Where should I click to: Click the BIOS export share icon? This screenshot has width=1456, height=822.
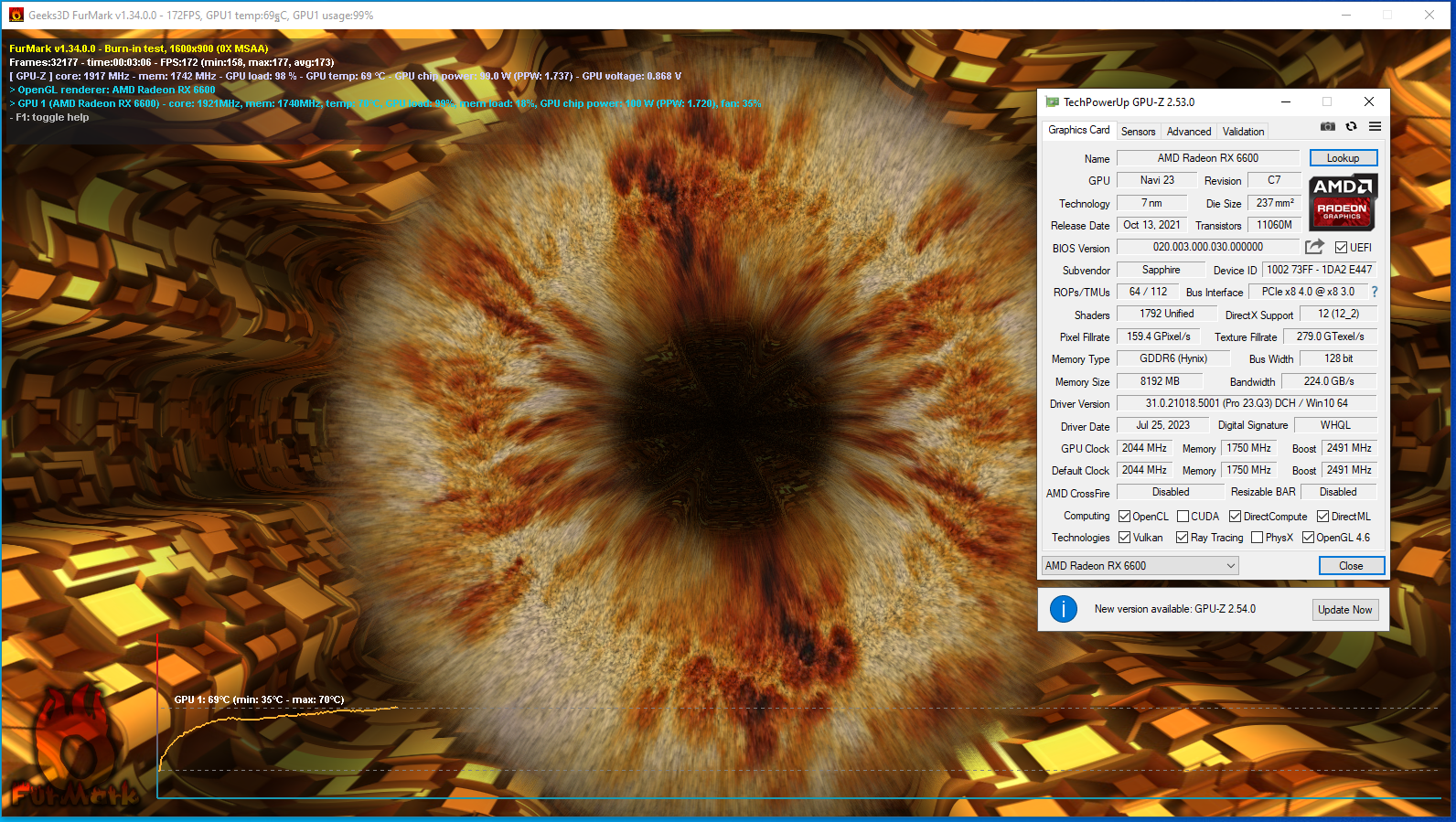(1314, 247)
